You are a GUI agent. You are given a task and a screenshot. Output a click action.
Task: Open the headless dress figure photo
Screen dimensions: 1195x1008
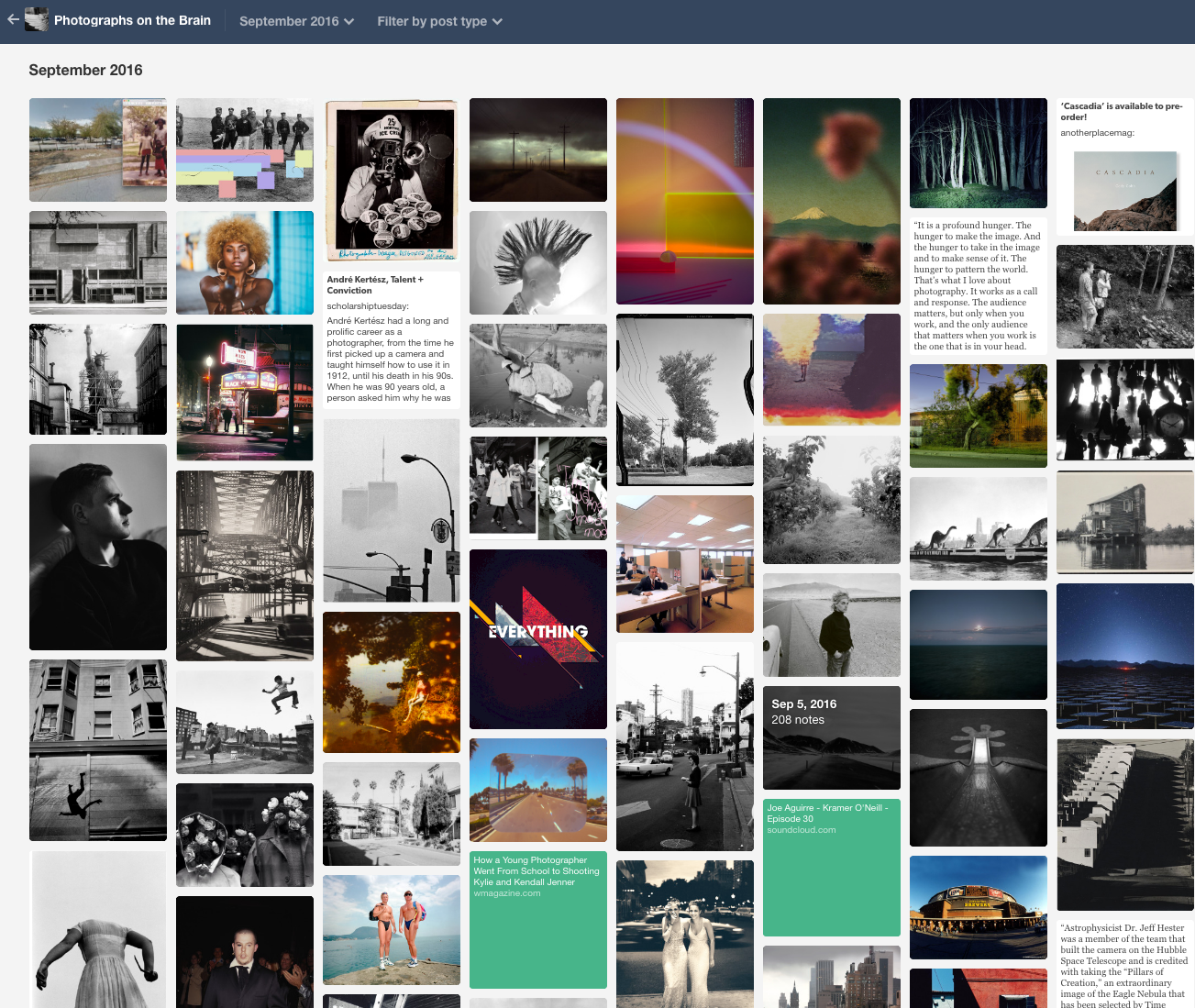(98, 929)
